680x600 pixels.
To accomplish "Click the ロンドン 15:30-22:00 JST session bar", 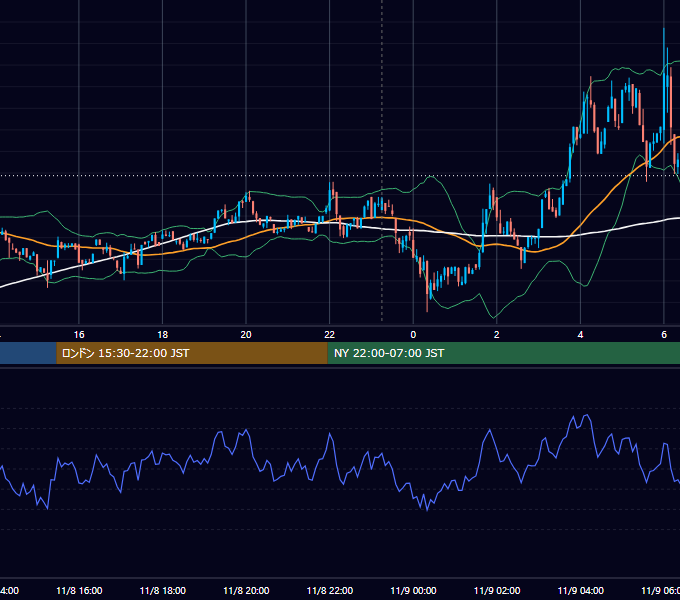I will [192, 353].
